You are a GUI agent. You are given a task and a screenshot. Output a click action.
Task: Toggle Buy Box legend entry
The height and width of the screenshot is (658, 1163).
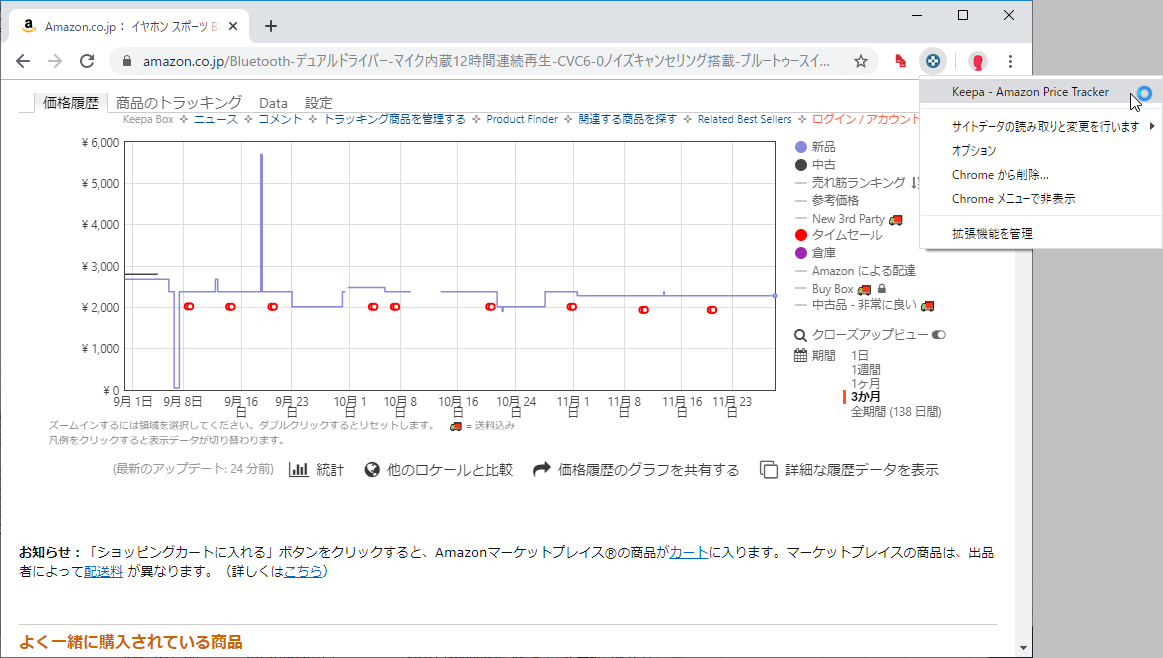click(x=840, y=289)
